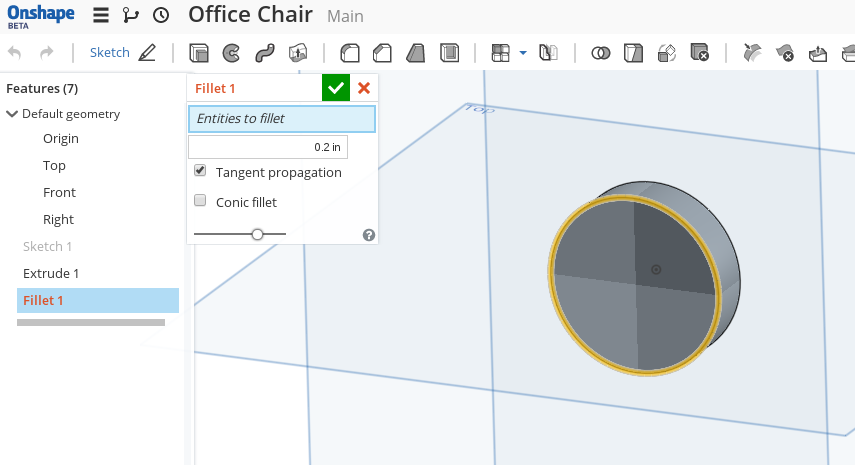
Task: Confirm Fillet 1 with green checkmark
Action: pos(336,88)
